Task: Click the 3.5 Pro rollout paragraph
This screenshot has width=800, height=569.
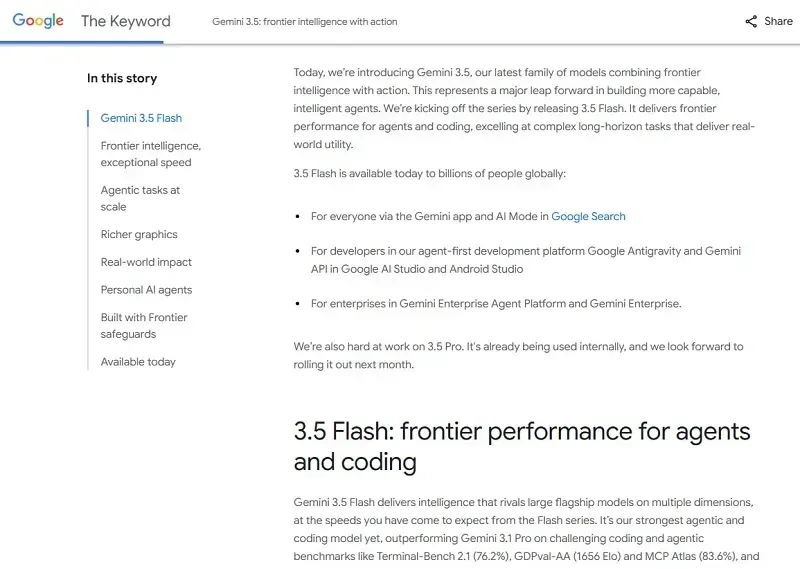Action: pyautogui.click(x=518, y=355)
